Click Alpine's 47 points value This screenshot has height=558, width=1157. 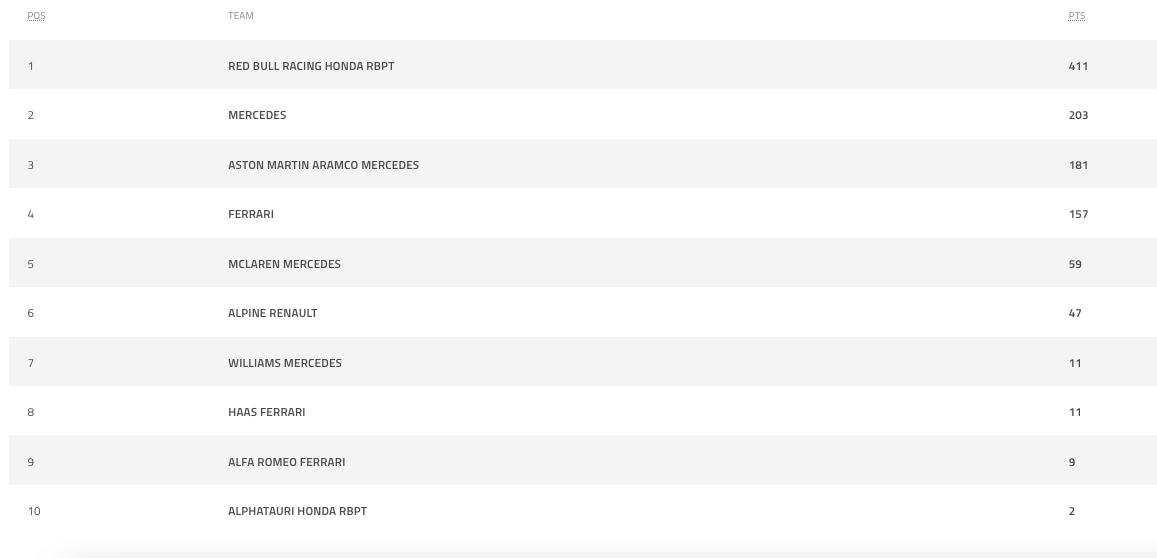pos(1075,313)
